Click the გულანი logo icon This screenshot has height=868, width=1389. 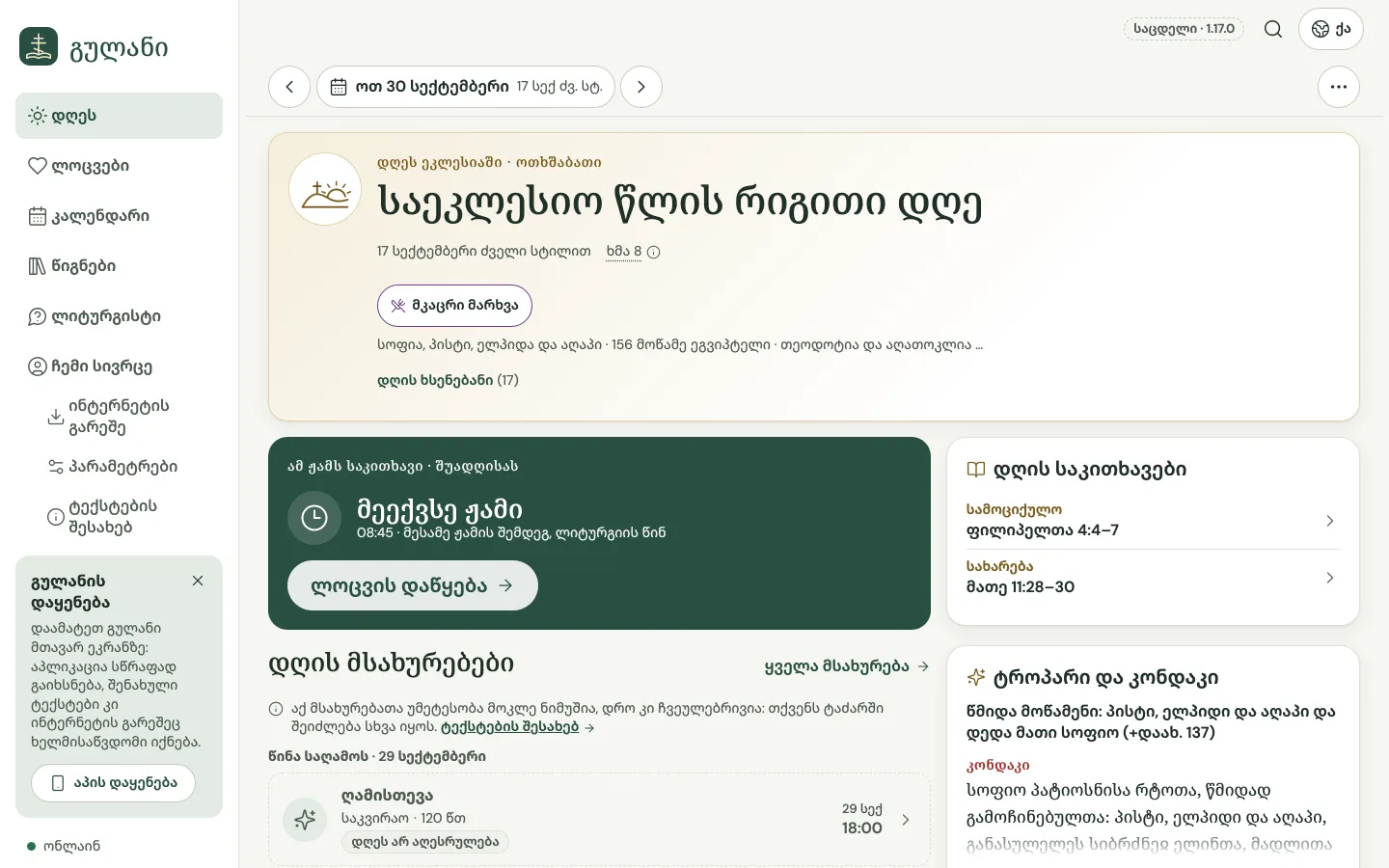[x=39, y=46]
